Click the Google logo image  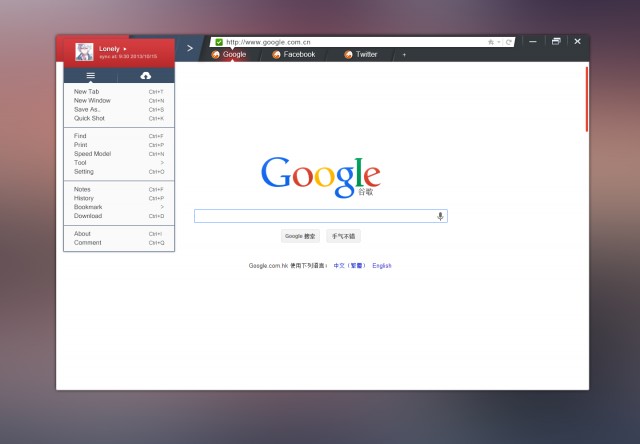pos(321,177)
